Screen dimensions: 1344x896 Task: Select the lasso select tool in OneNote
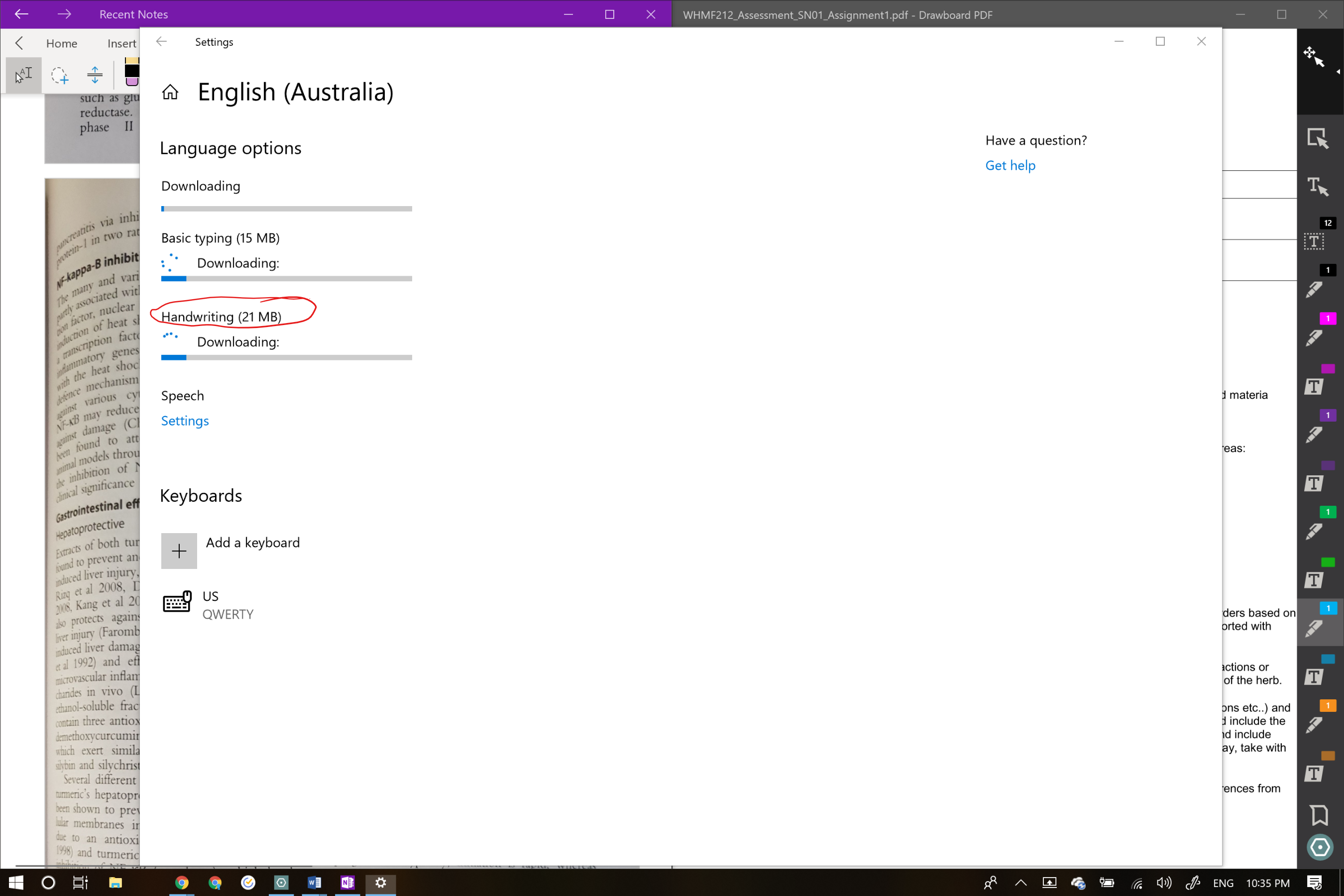pos(59,75)
